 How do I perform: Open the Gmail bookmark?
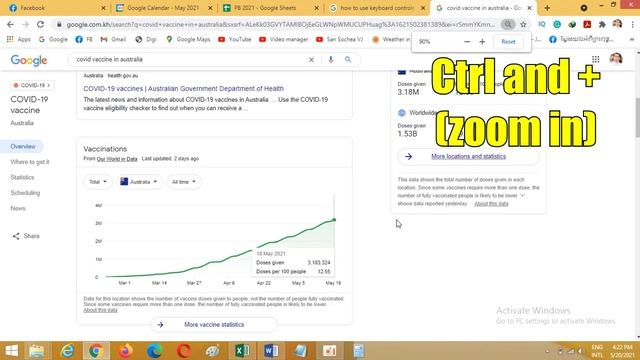(113, 39)
